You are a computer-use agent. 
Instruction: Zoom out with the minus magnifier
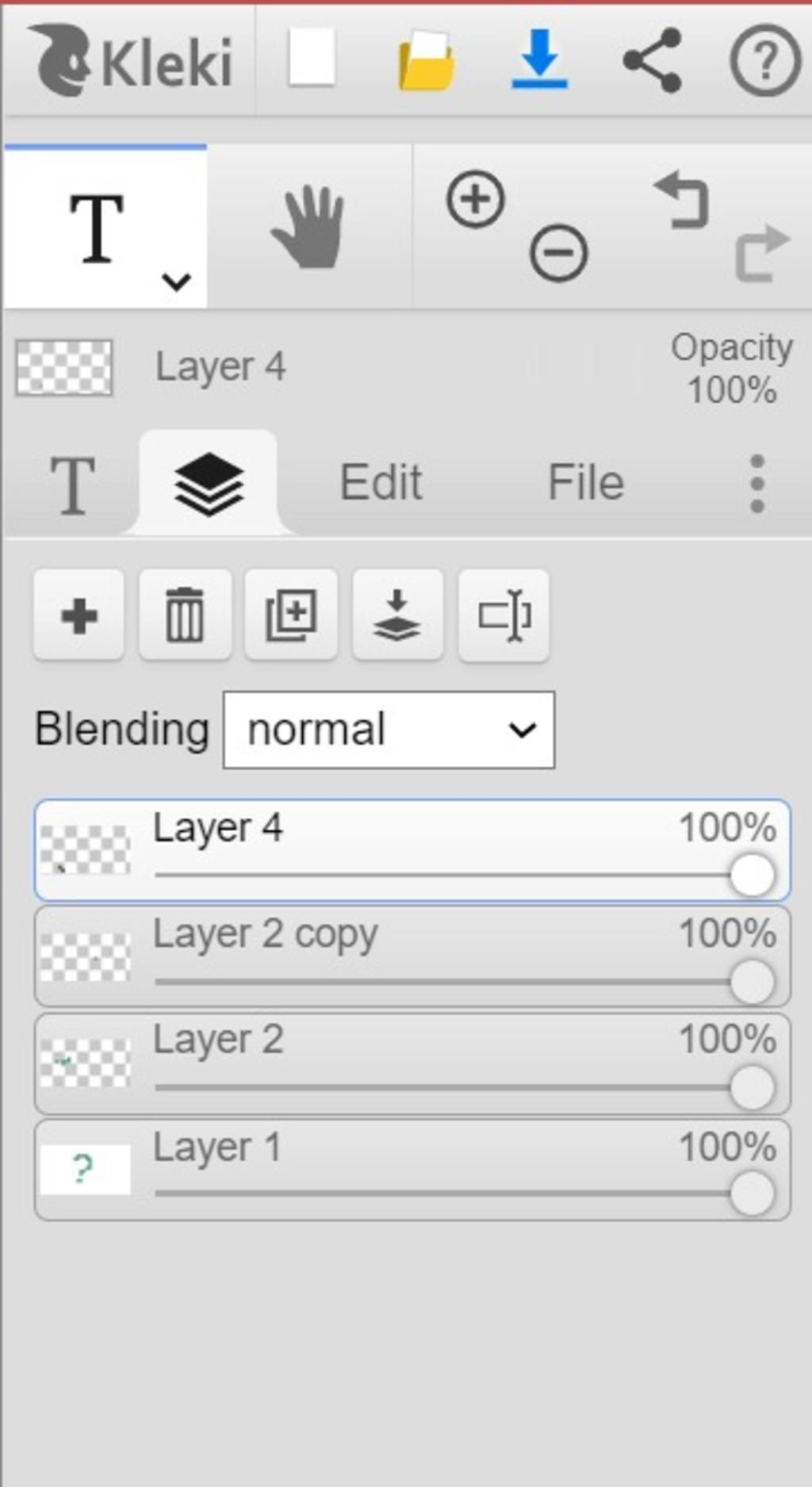coord(558,253)
